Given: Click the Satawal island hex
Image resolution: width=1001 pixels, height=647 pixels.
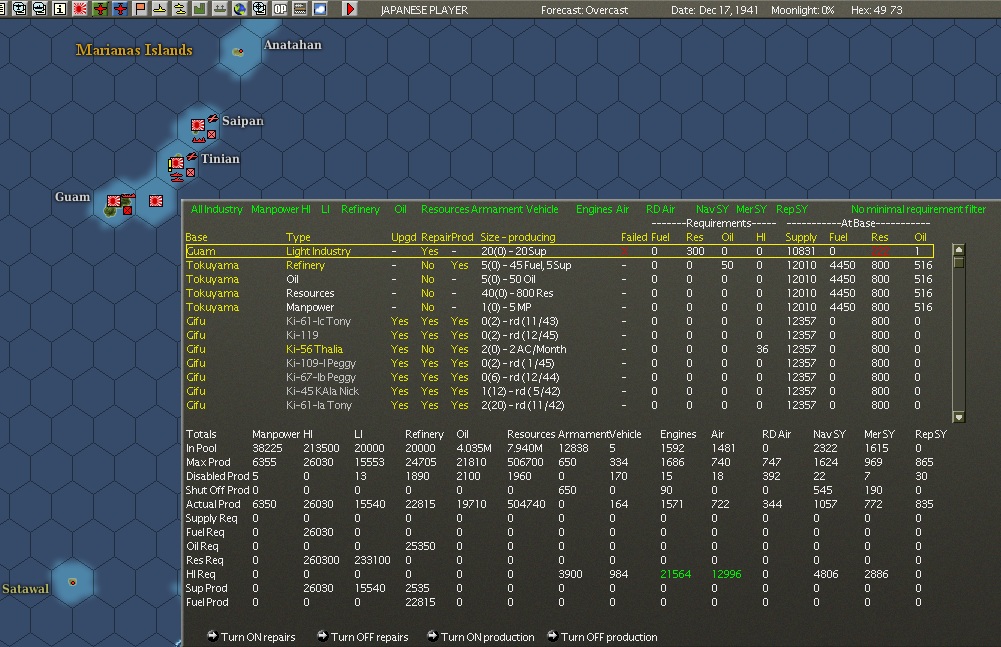Looking at the screenshot, I should click(72, 582).
